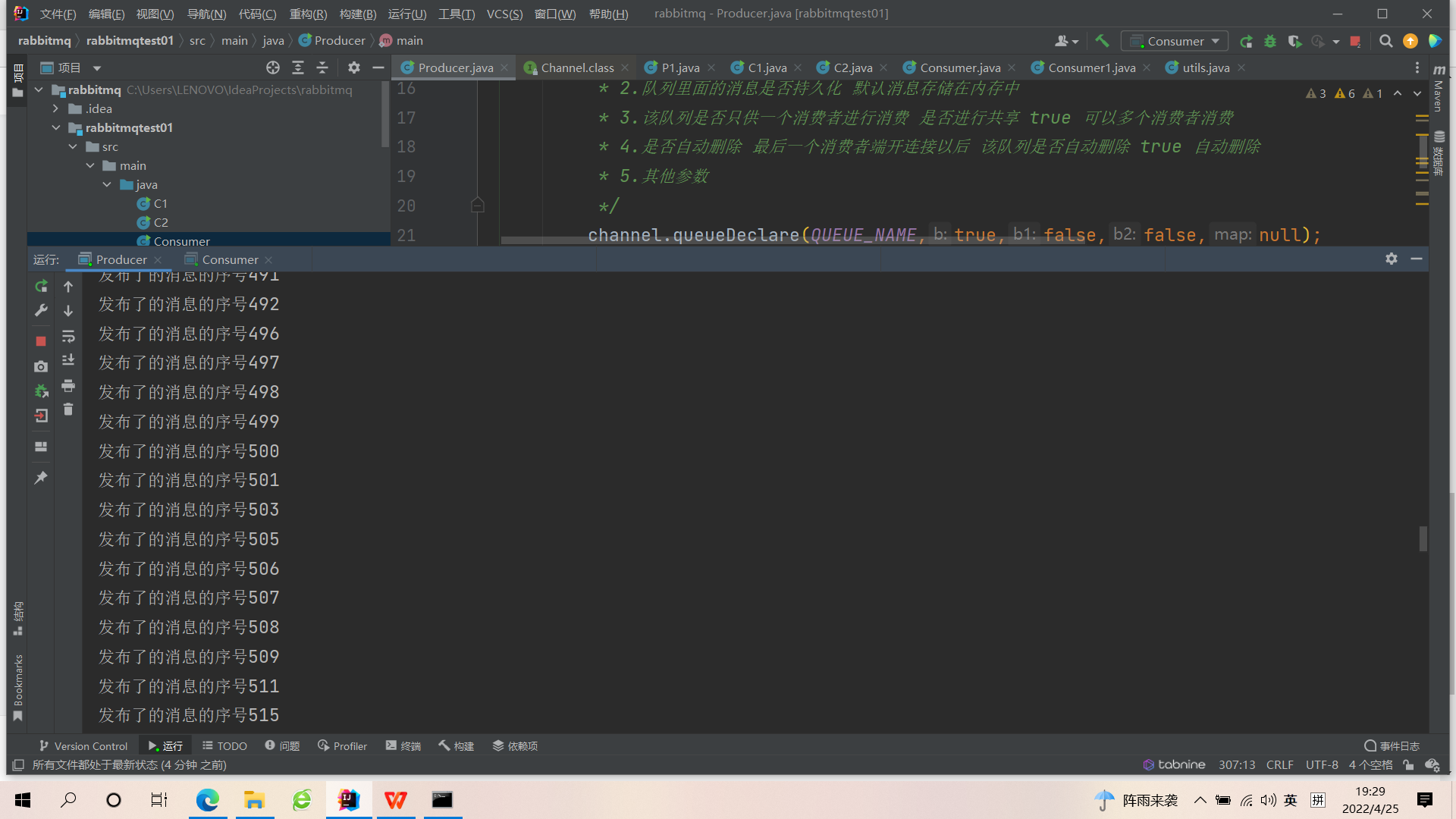The image size is (1456, 819).
Task: Clear console output with trash icon
Action: click(68, 409)
